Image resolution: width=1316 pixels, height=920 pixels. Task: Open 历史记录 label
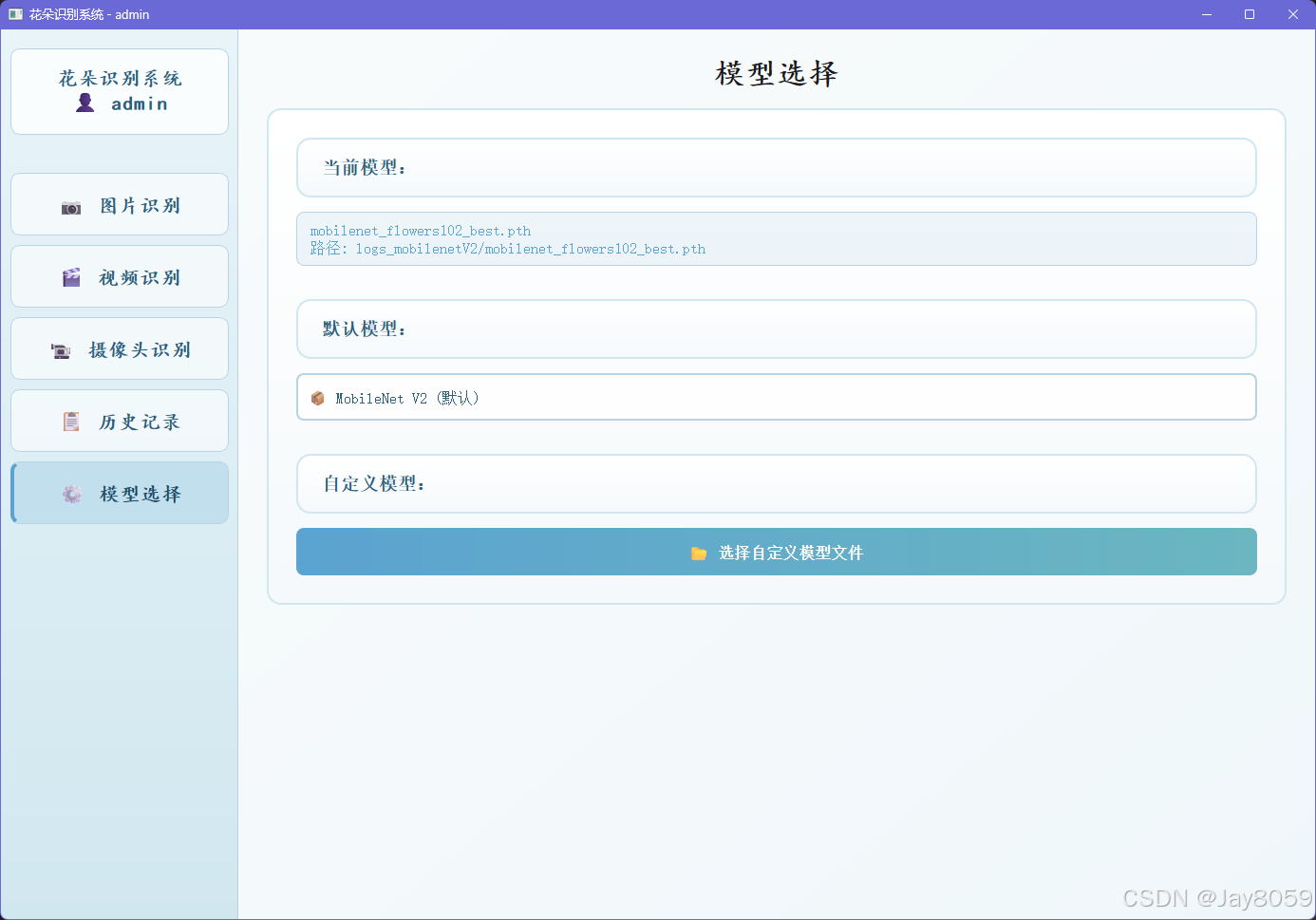(140, 422)
